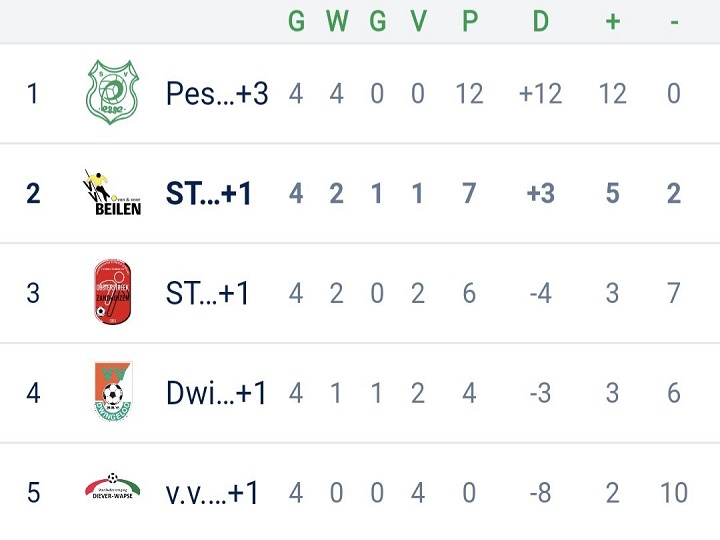
Task: Open third-ranked ST...+1 team name
Action: [x=207, y=293]
